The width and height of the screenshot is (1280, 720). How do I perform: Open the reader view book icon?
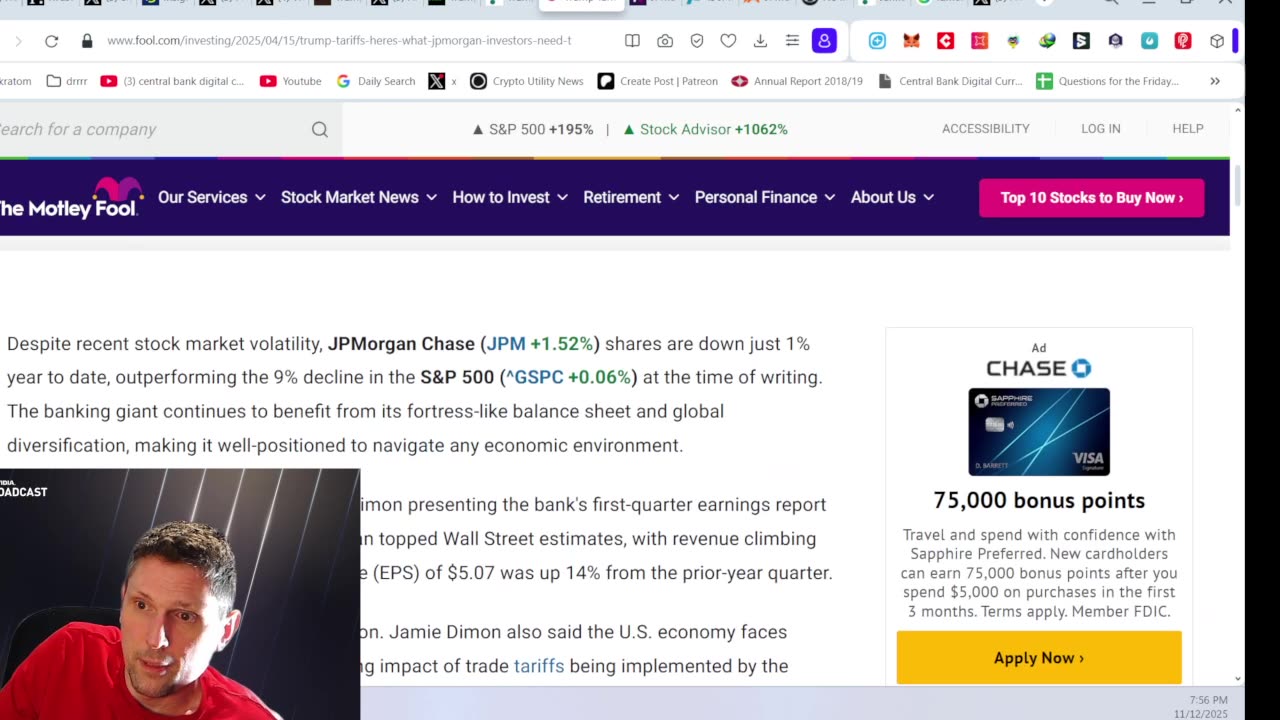click(632, 41)
